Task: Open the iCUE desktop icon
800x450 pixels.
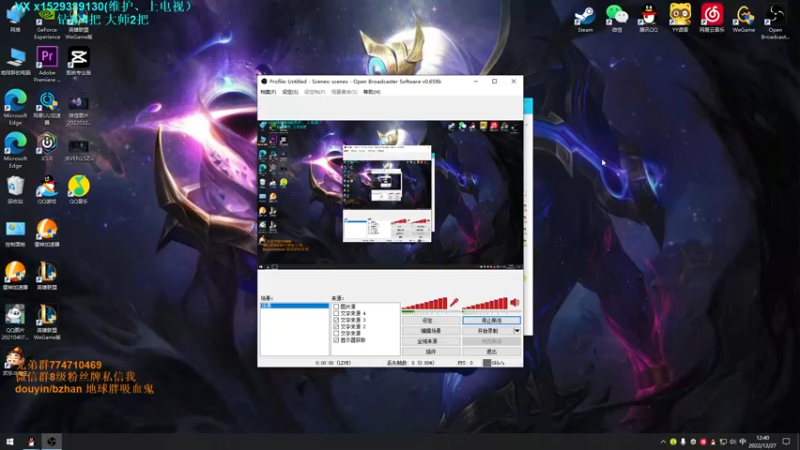Action: 47,147
